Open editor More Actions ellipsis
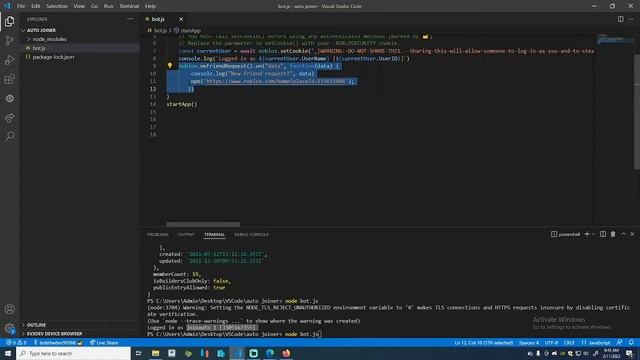 pyautogui.click(x=631, y=19)
